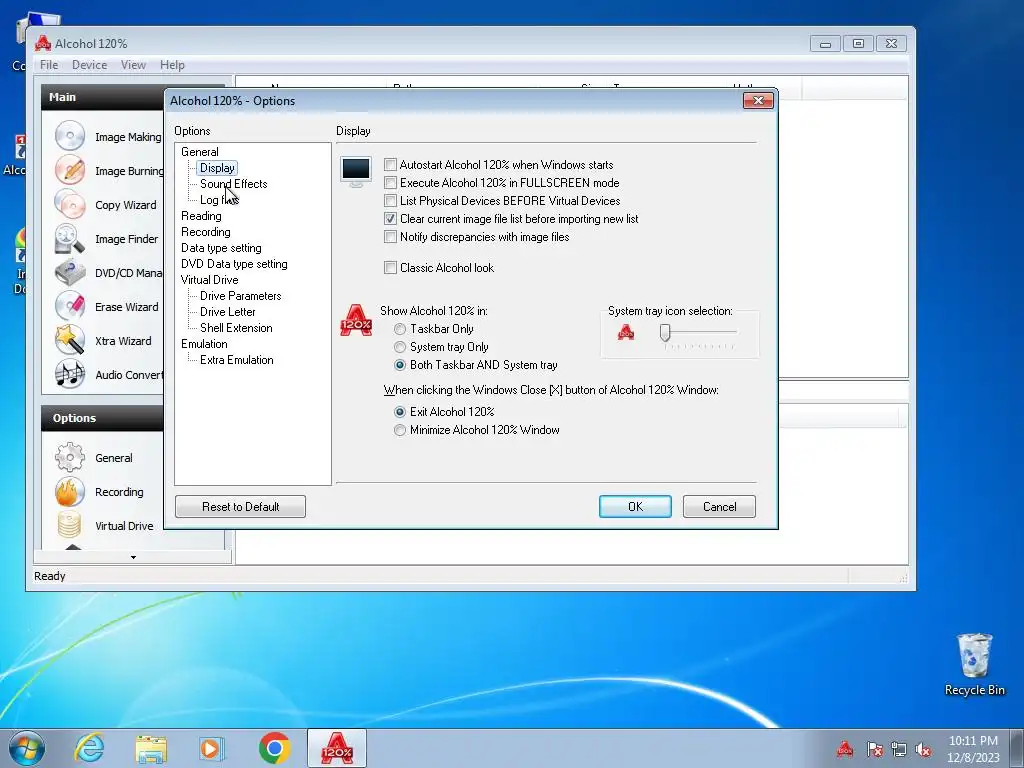Confirm options with OK button

(x=635, y=507)
